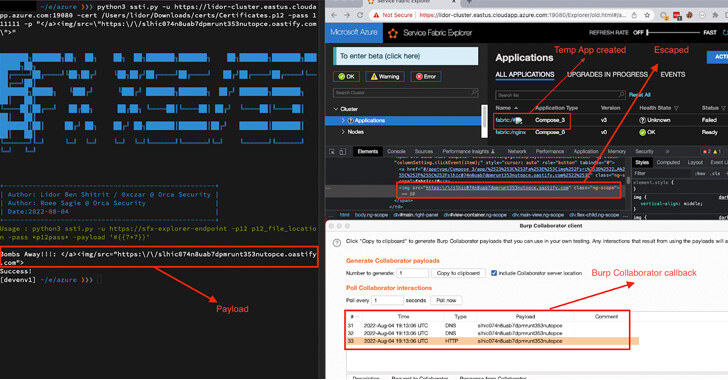728x380 pixels.
Task: Collapse the Cluster tree node
Action: pyautogui.click(x=336, y=109)
